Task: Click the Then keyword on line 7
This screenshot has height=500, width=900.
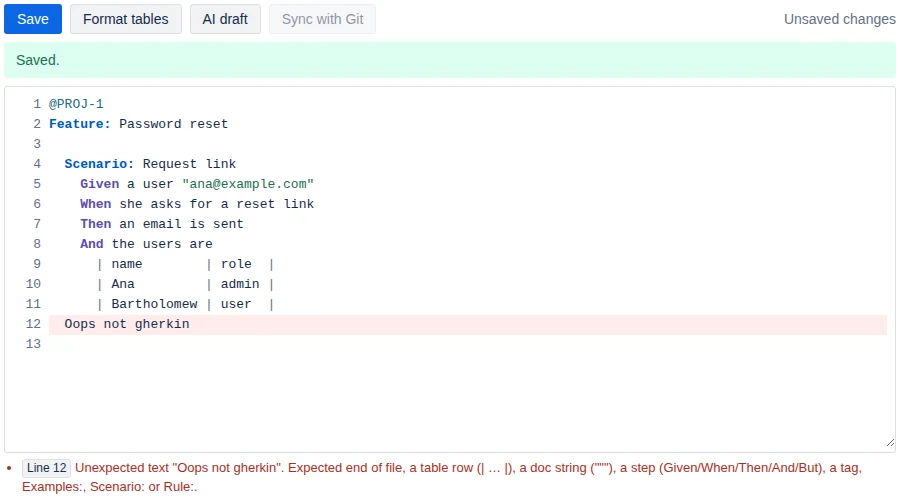Action: click(x=96, y=224)
